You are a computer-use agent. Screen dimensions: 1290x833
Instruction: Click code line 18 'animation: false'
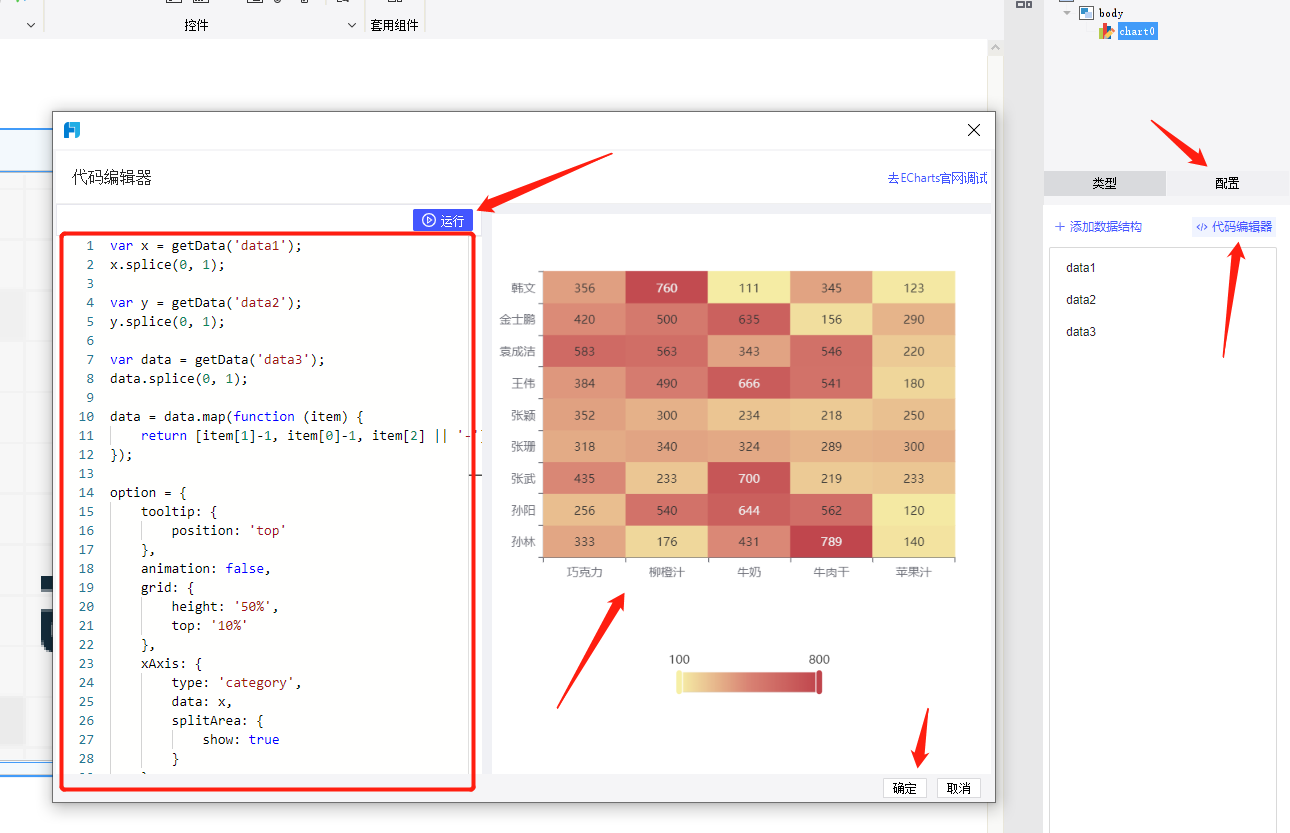click(206, 568)
